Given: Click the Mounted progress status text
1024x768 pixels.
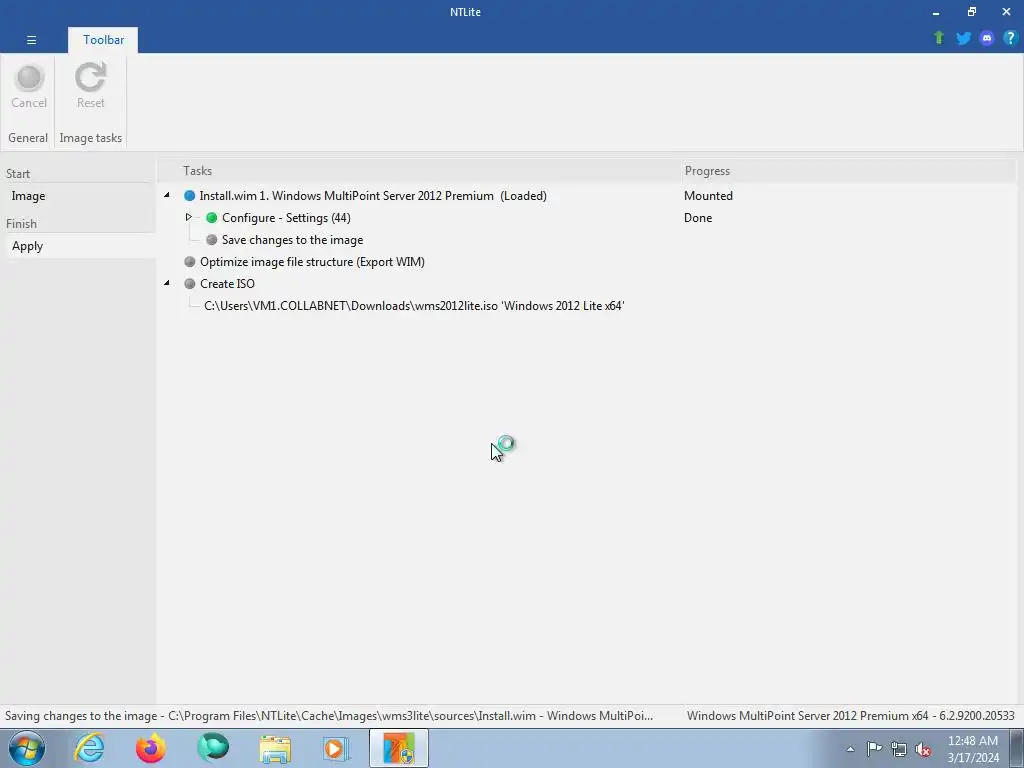Looking at the screenshot, I should tap(708, 196).
